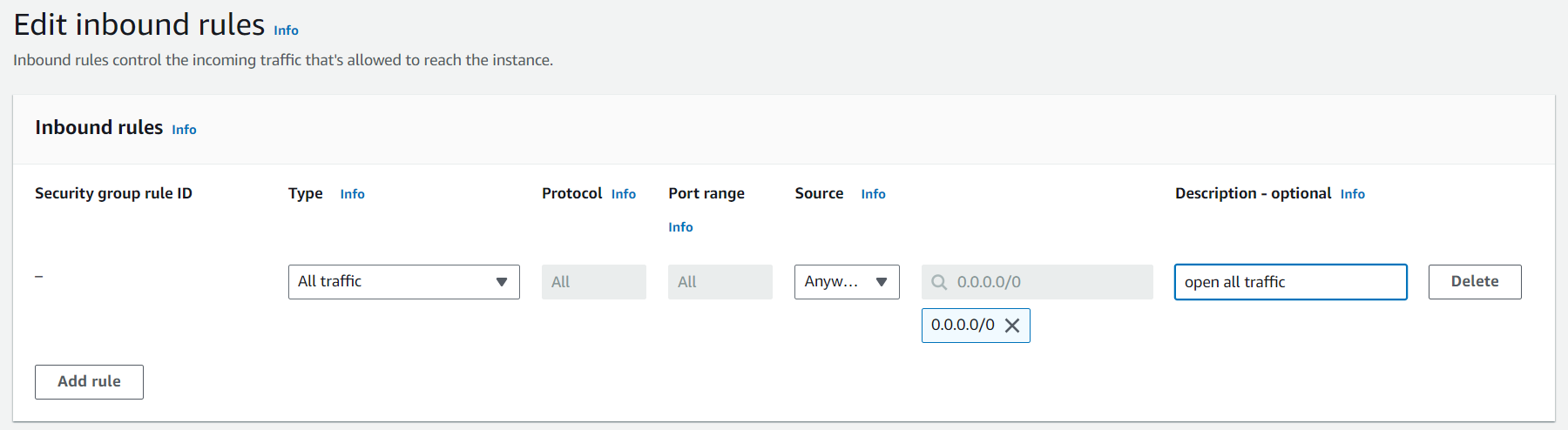The height and width of the screenshot is (430, 1568).
Task: Expand the Source dropdown set to Anywhere
Action: 846,282
